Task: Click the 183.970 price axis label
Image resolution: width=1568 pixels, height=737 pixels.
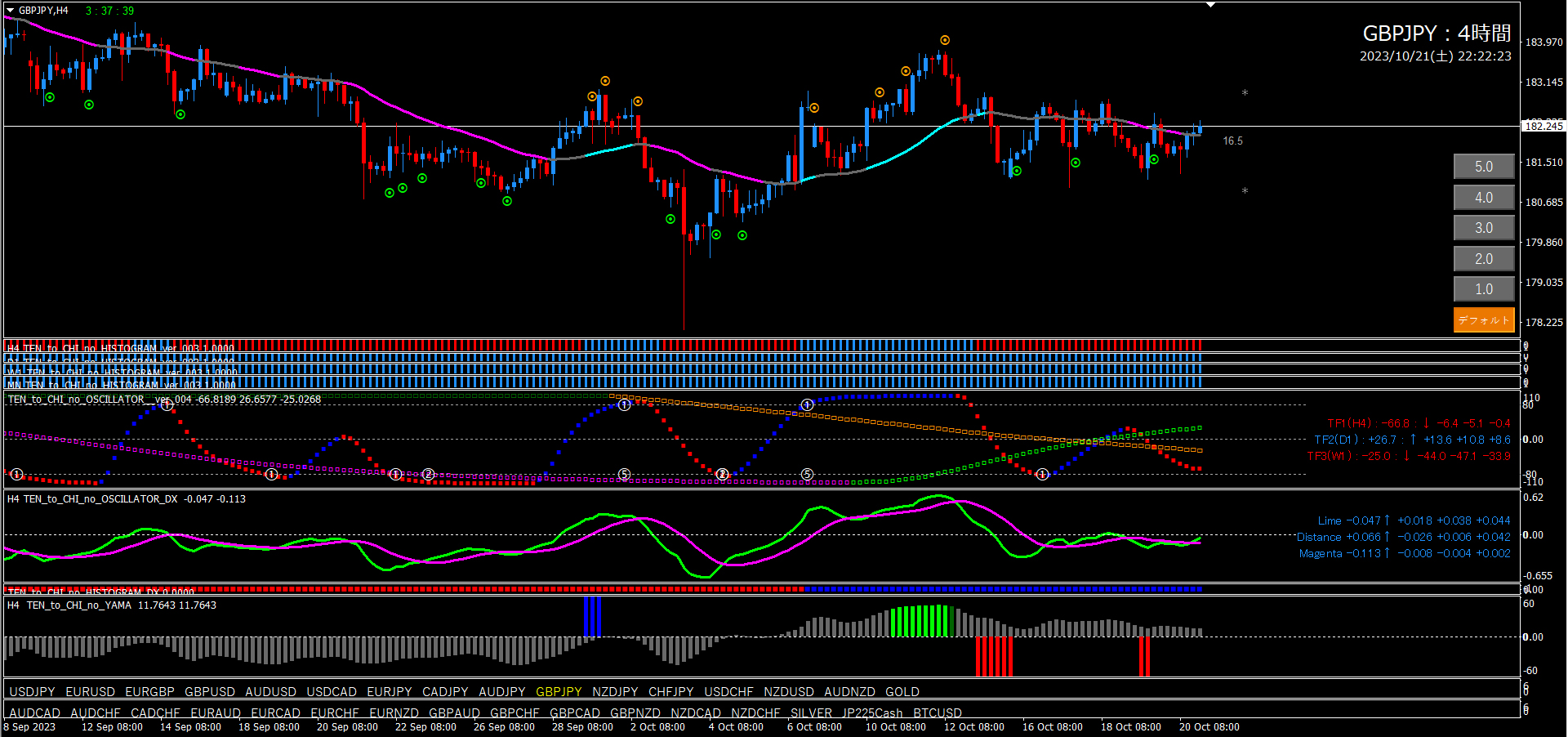Action: pyautogui.click(x=1544, y=42)
